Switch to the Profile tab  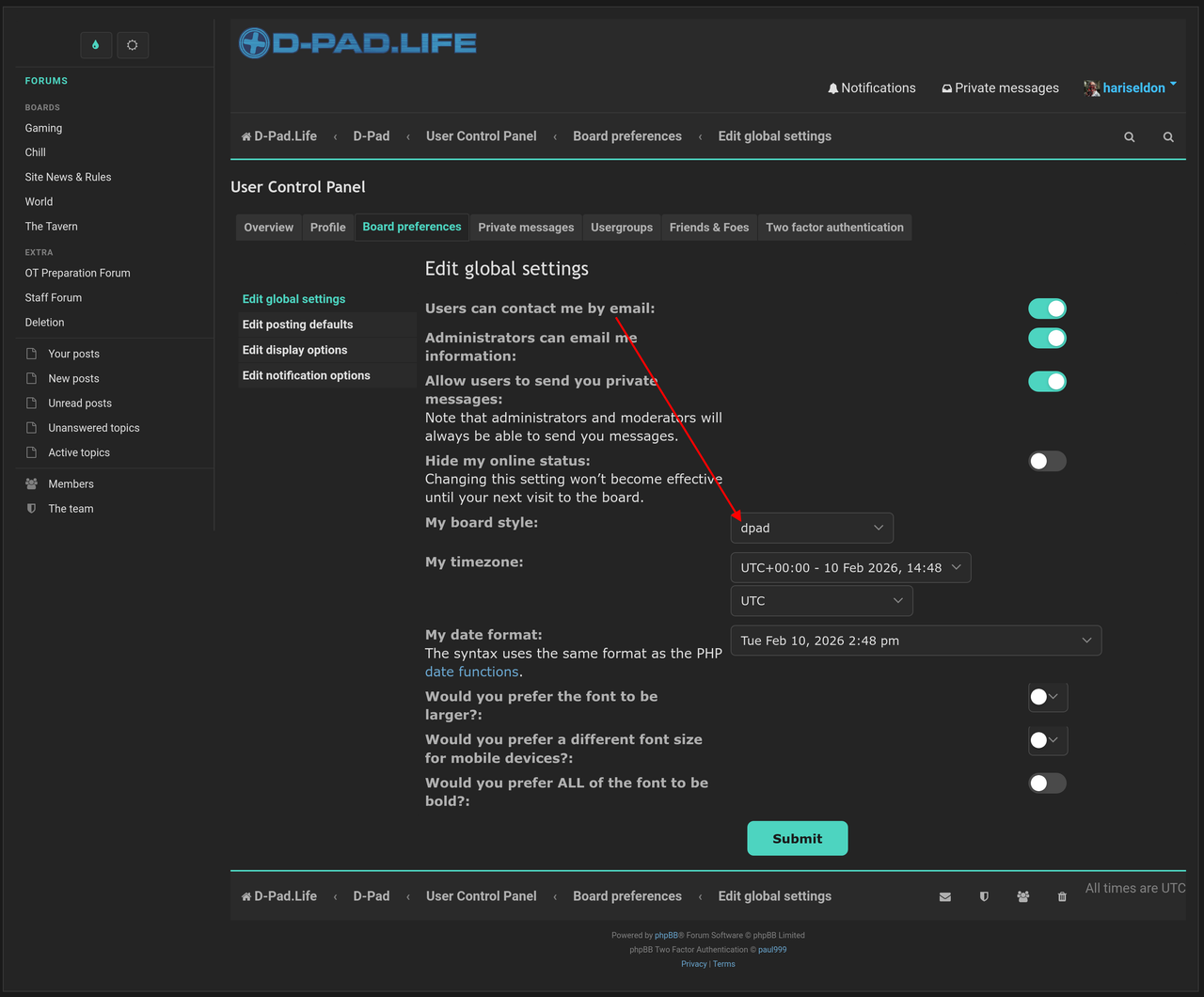tap(328, 228)
